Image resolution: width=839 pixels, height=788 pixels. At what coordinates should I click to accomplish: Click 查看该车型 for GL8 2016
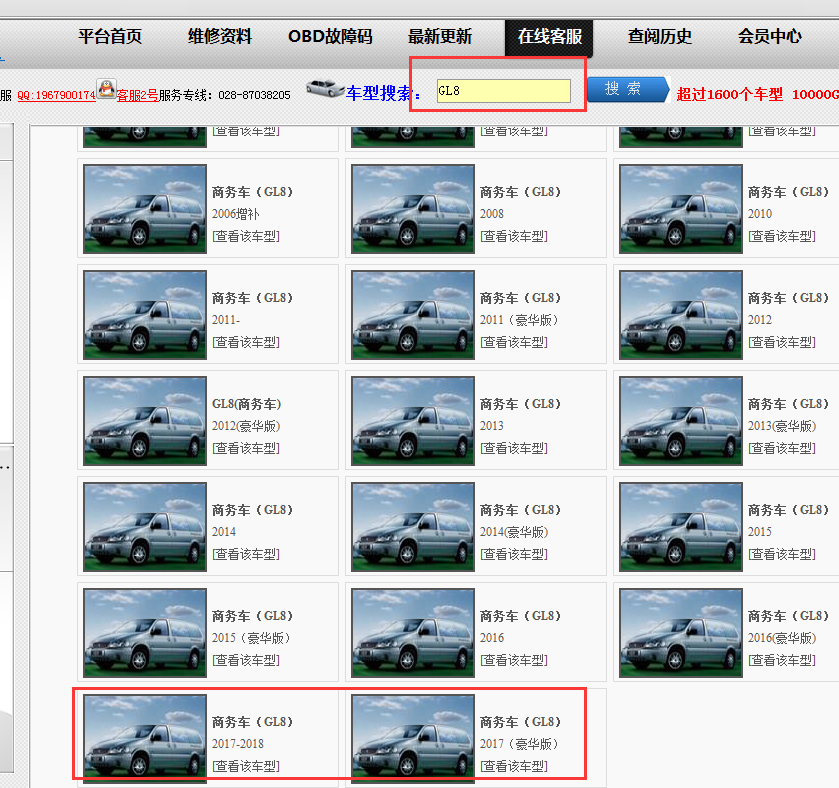pos(514,660)
